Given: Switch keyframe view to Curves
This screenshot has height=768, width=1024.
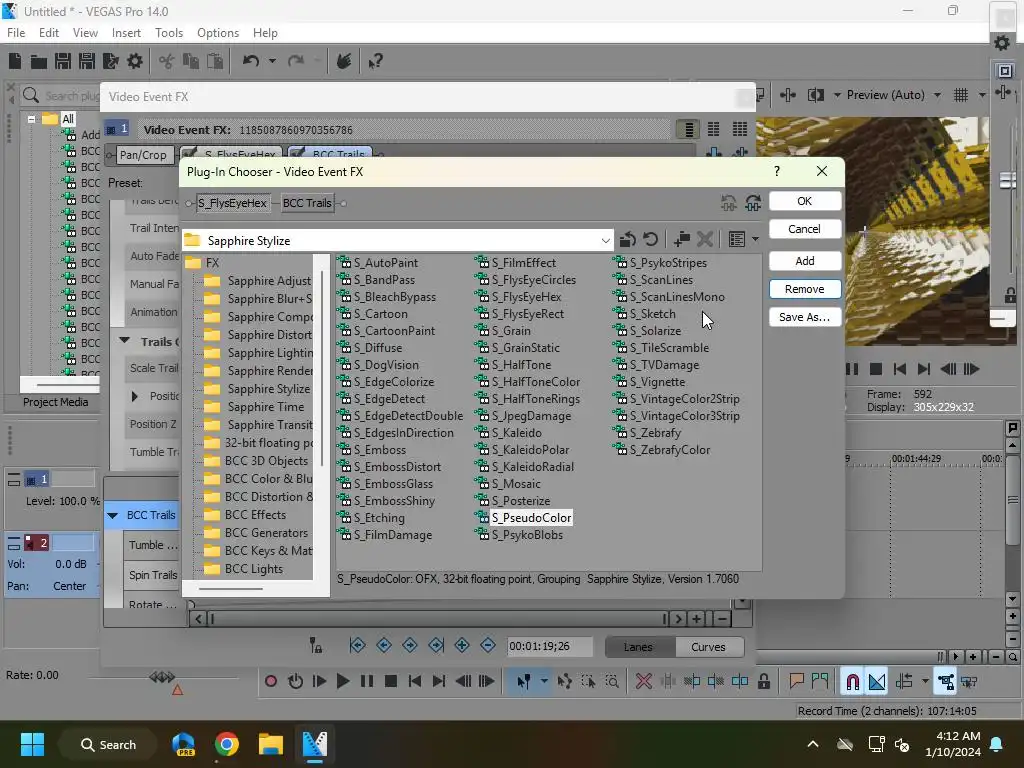Looking at the screenshot, I should pos(709,647).
